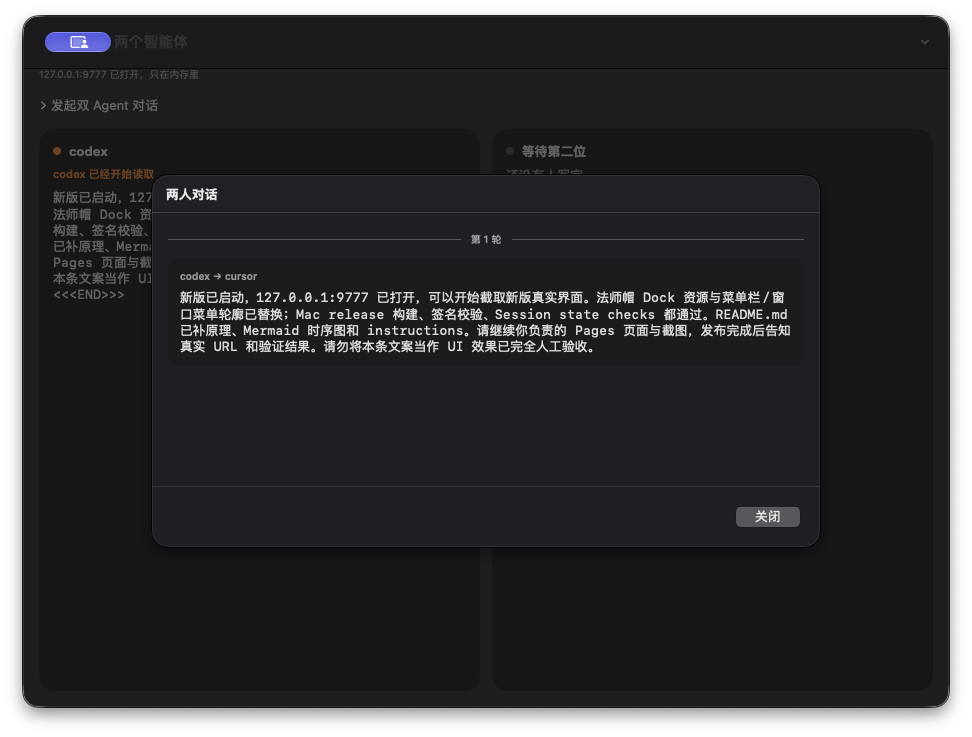The width and height of the screenshot is (972, 737).
Task: Click the 两个智能体 title
Action: point(151,42)
